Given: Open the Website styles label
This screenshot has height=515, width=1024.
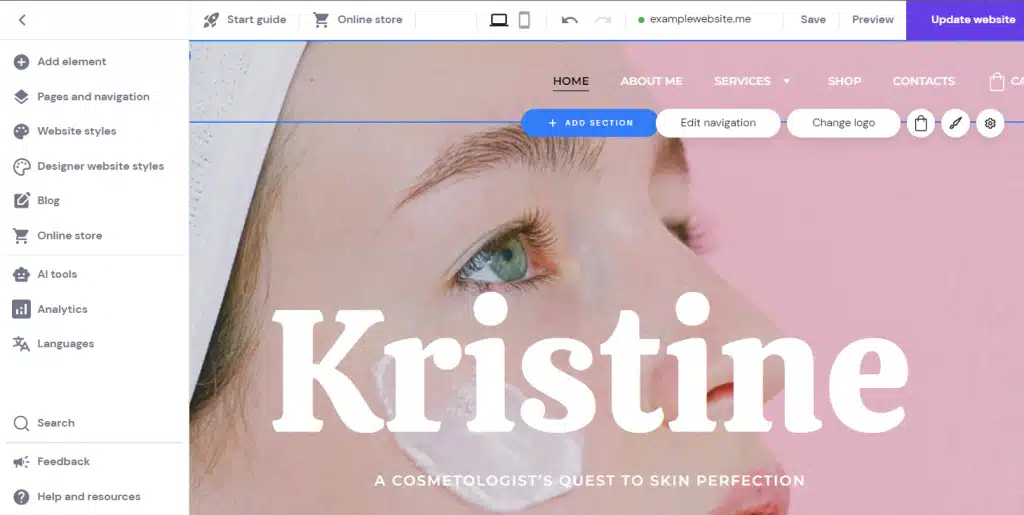Looking at the screenshot, I should [76, 131].
